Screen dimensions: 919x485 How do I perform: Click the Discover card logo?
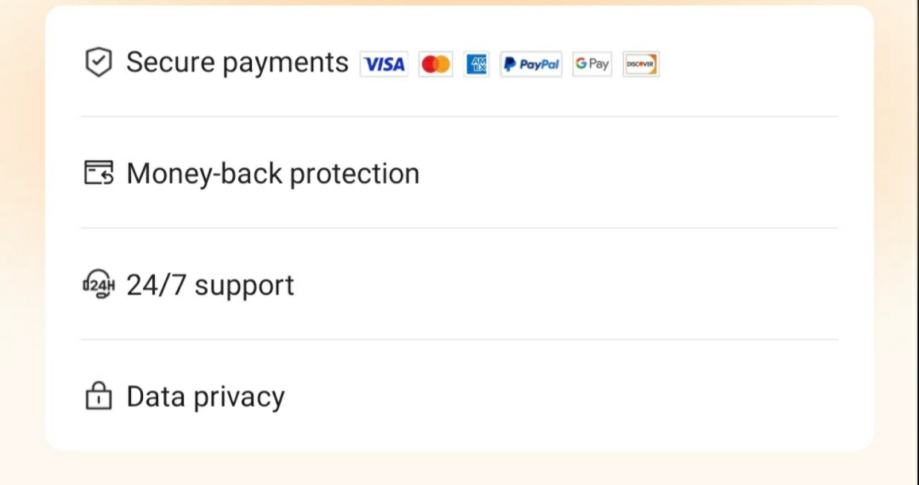click(x=640, y=65)
